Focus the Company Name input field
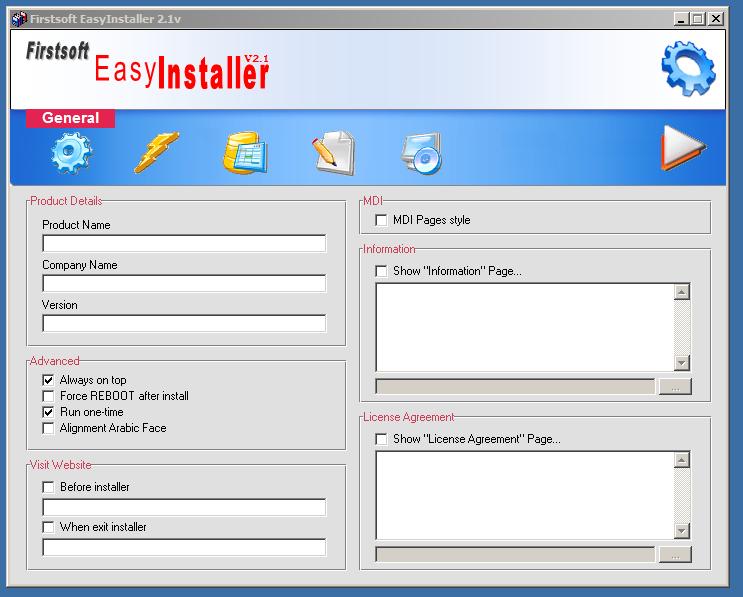 click(x=184, y=283)
